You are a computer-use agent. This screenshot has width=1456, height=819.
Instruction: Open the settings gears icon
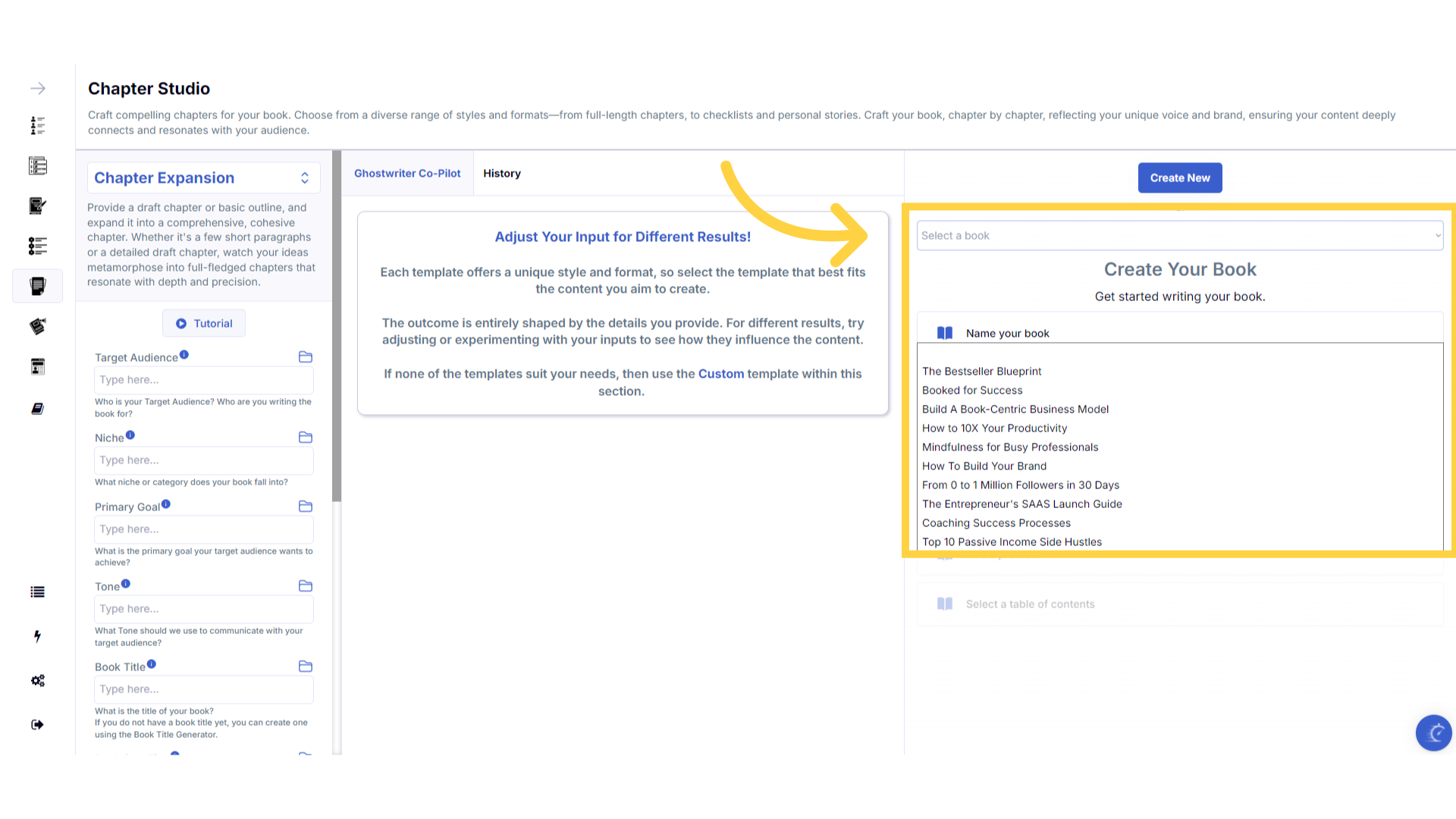[38, 681]
